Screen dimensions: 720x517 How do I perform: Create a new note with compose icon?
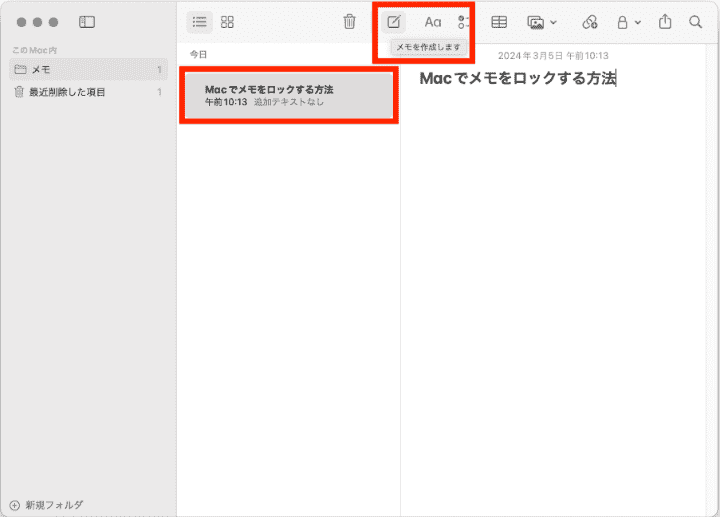click(x=394, y=22)
